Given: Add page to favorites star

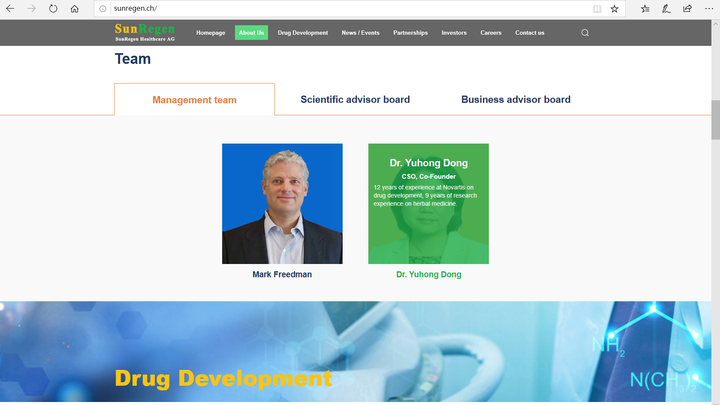Looking at the screenshot, I should click(614, 9).
